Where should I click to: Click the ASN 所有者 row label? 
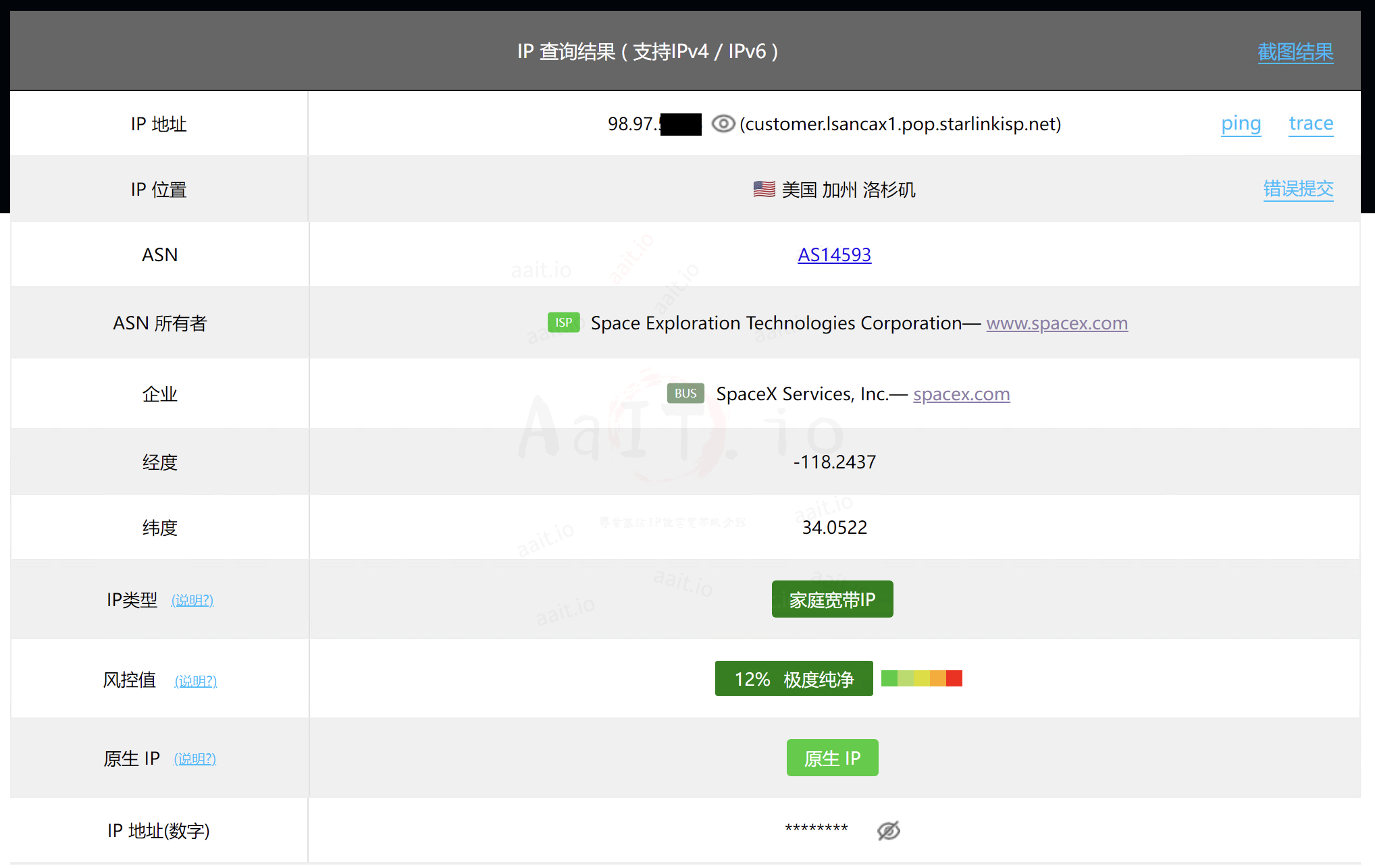(x=159, y=323)
